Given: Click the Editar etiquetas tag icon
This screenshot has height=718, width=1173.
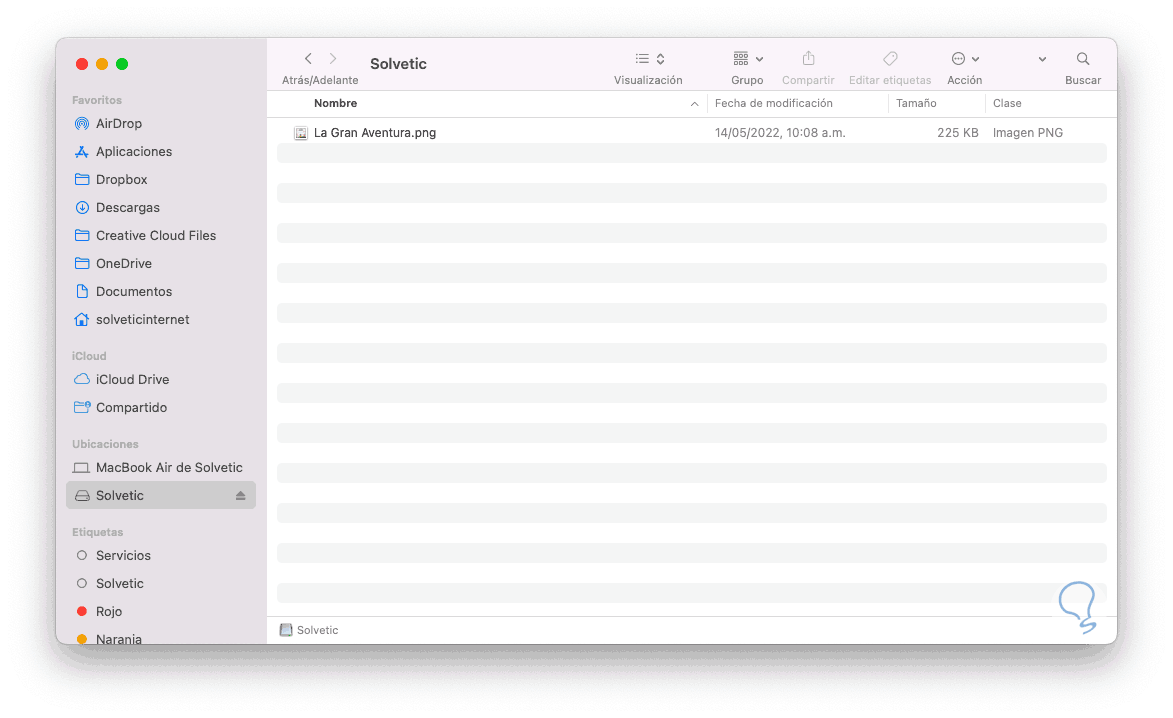Looking at the screenshot, I should [890, 58].
